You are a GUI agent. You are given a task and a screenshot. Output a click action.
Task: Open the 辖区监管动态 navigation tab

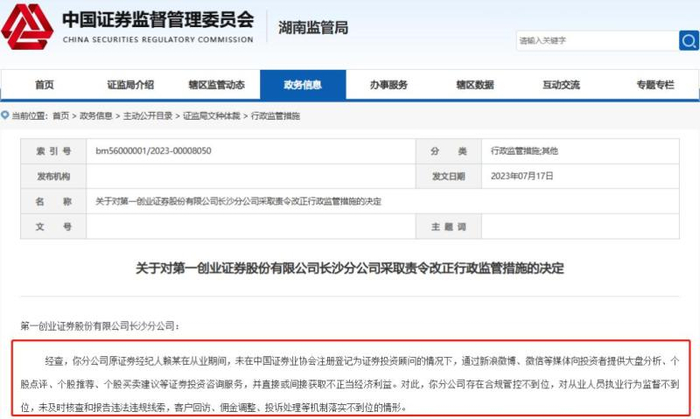coord(217,85)
